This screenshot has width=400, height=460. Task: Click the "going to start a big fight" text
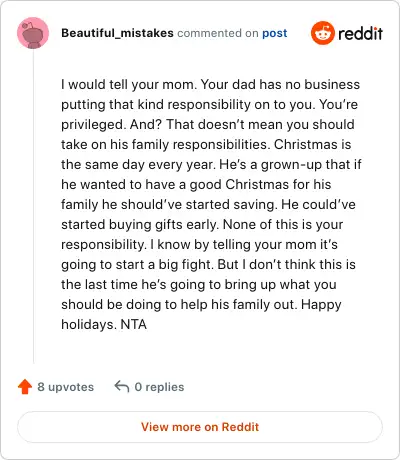[x=137, y=265]
